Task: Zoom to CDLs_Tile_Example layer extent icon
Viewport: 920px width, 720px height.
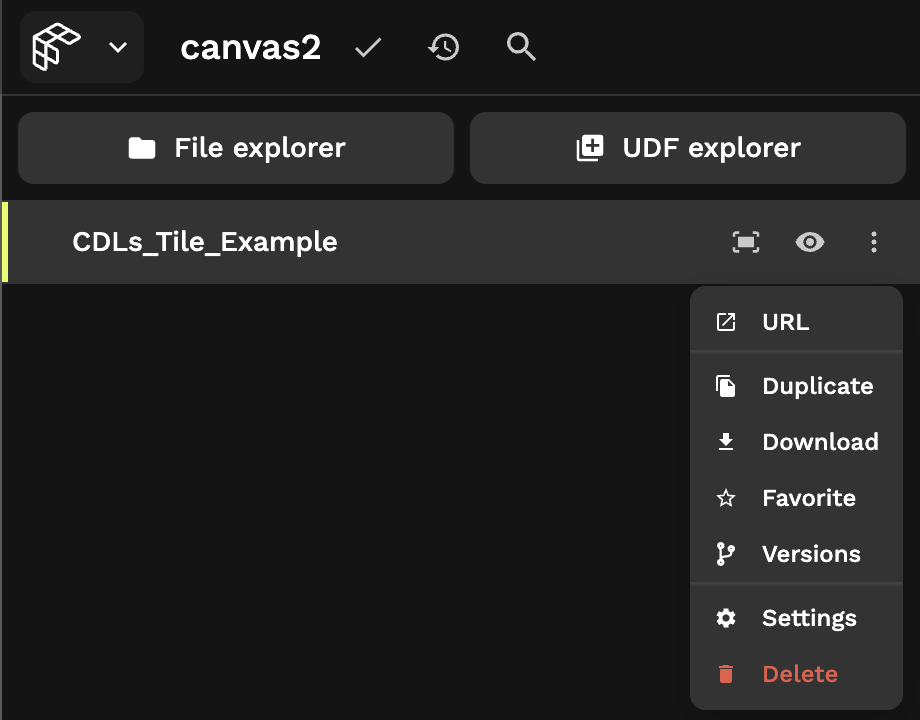Action: click(746, 242)
